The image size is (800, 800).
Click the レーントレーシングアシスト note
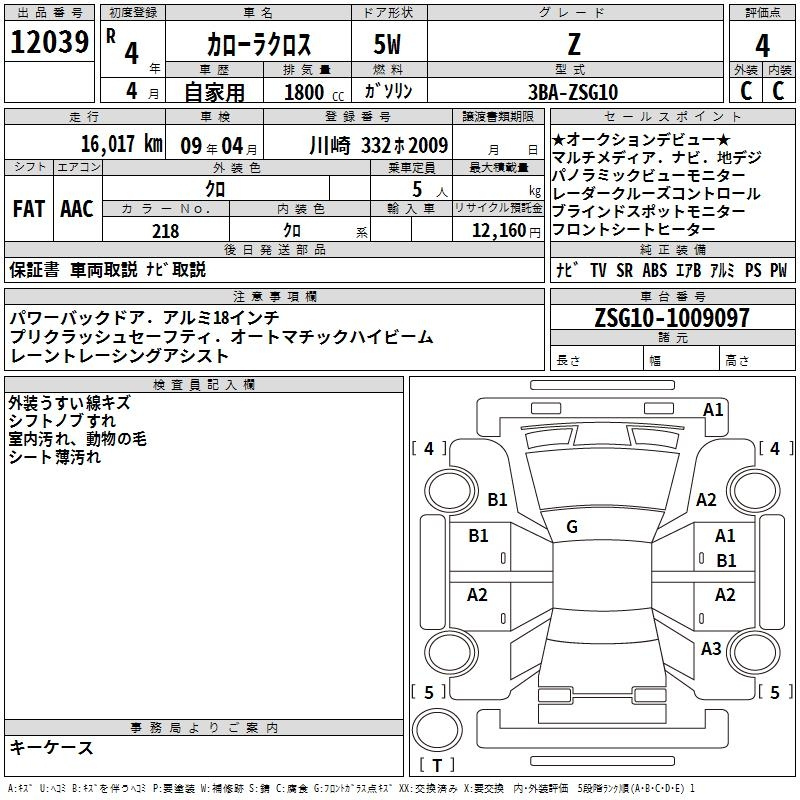119,356
